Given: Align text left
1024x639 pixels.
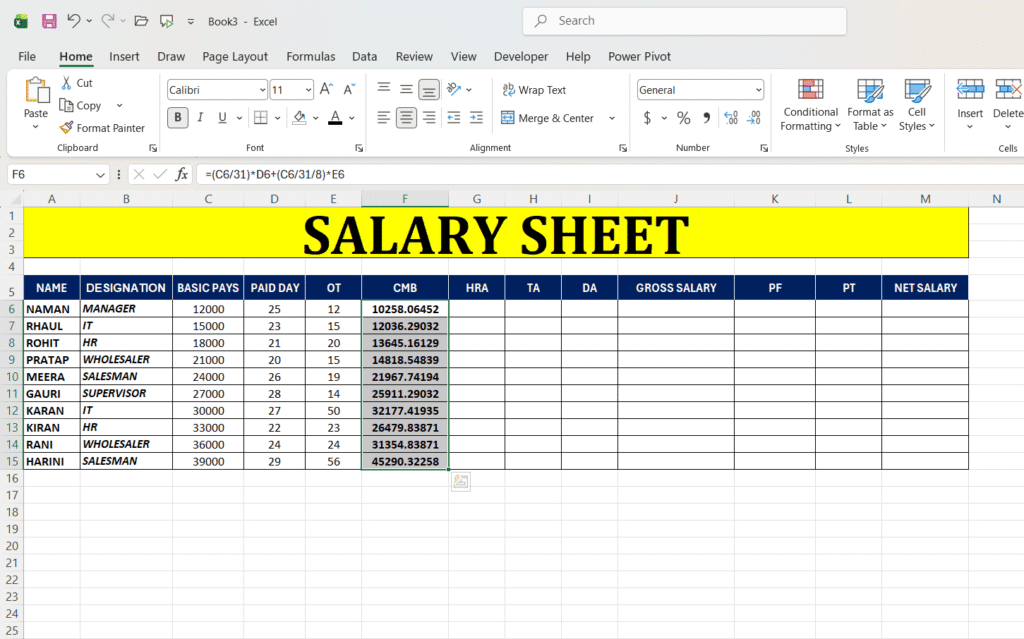Looking at the screenshot, I should coord(384,118).
